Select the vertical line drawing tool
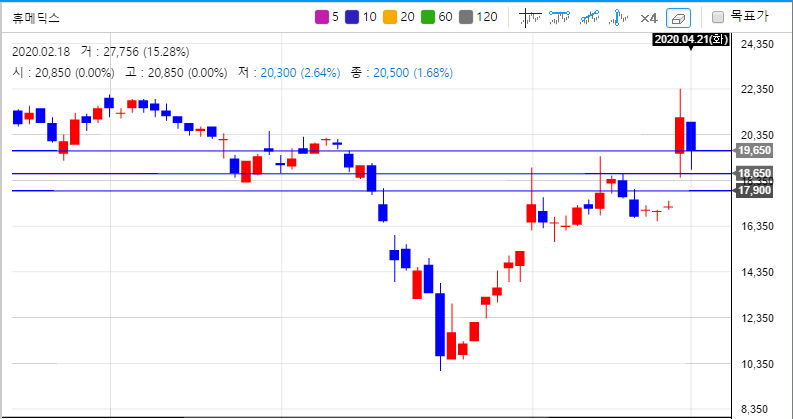The image size is (793, 419). (x=618, y=18)
